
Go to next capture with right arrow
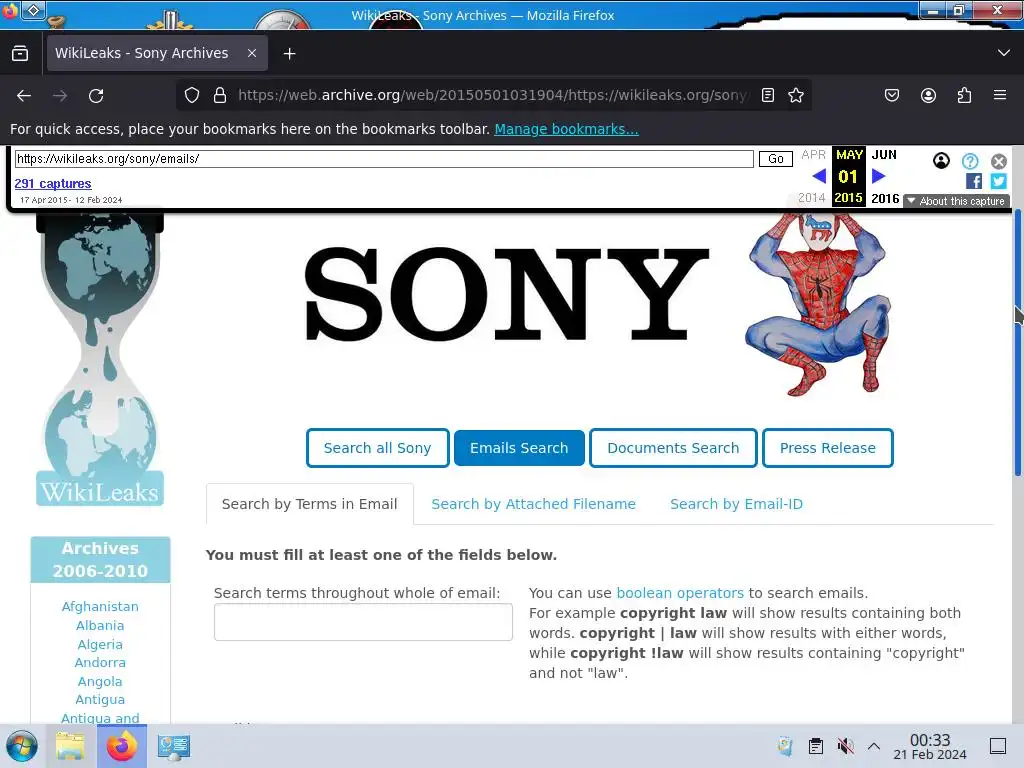click(x=878, y=176)
